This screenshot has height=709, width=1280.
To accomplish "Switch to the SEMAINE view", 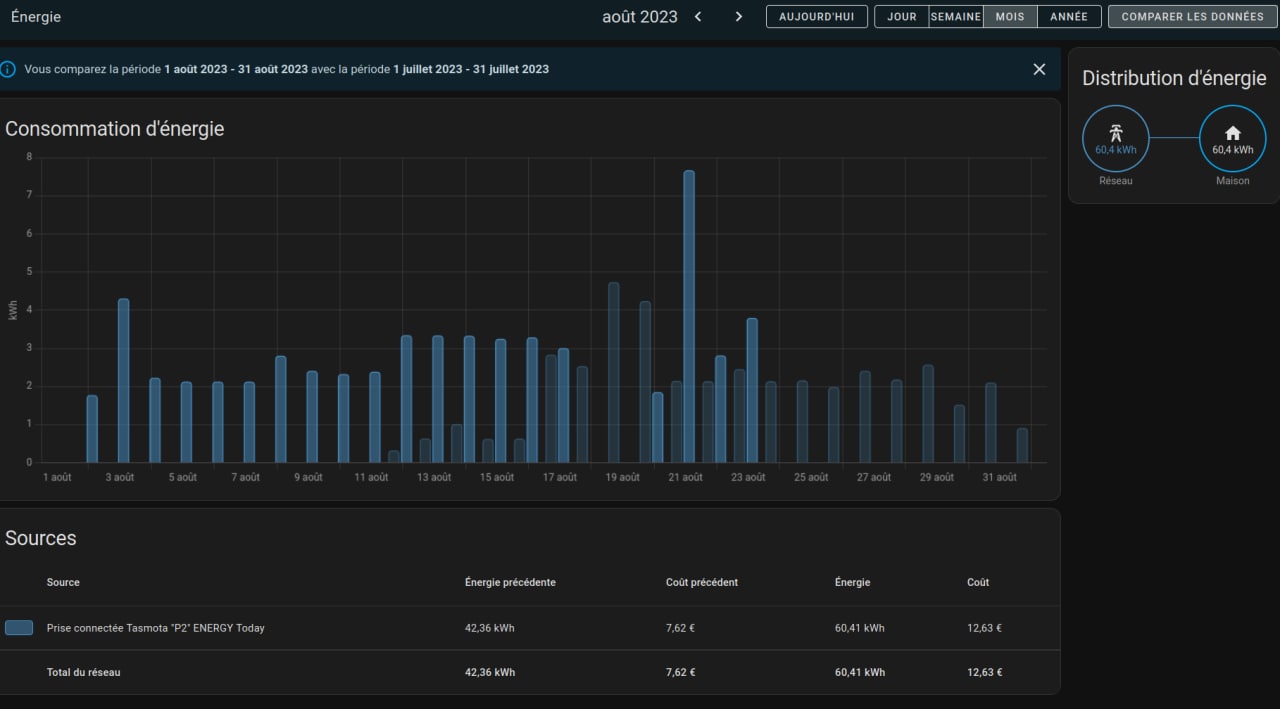I will coord(955,17).
